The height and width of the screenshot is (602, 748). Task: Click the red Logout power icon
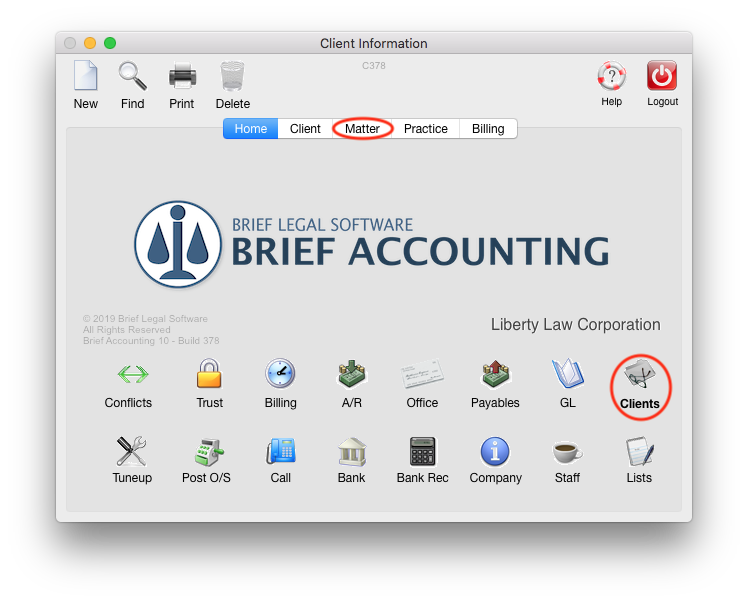[662, 75]
